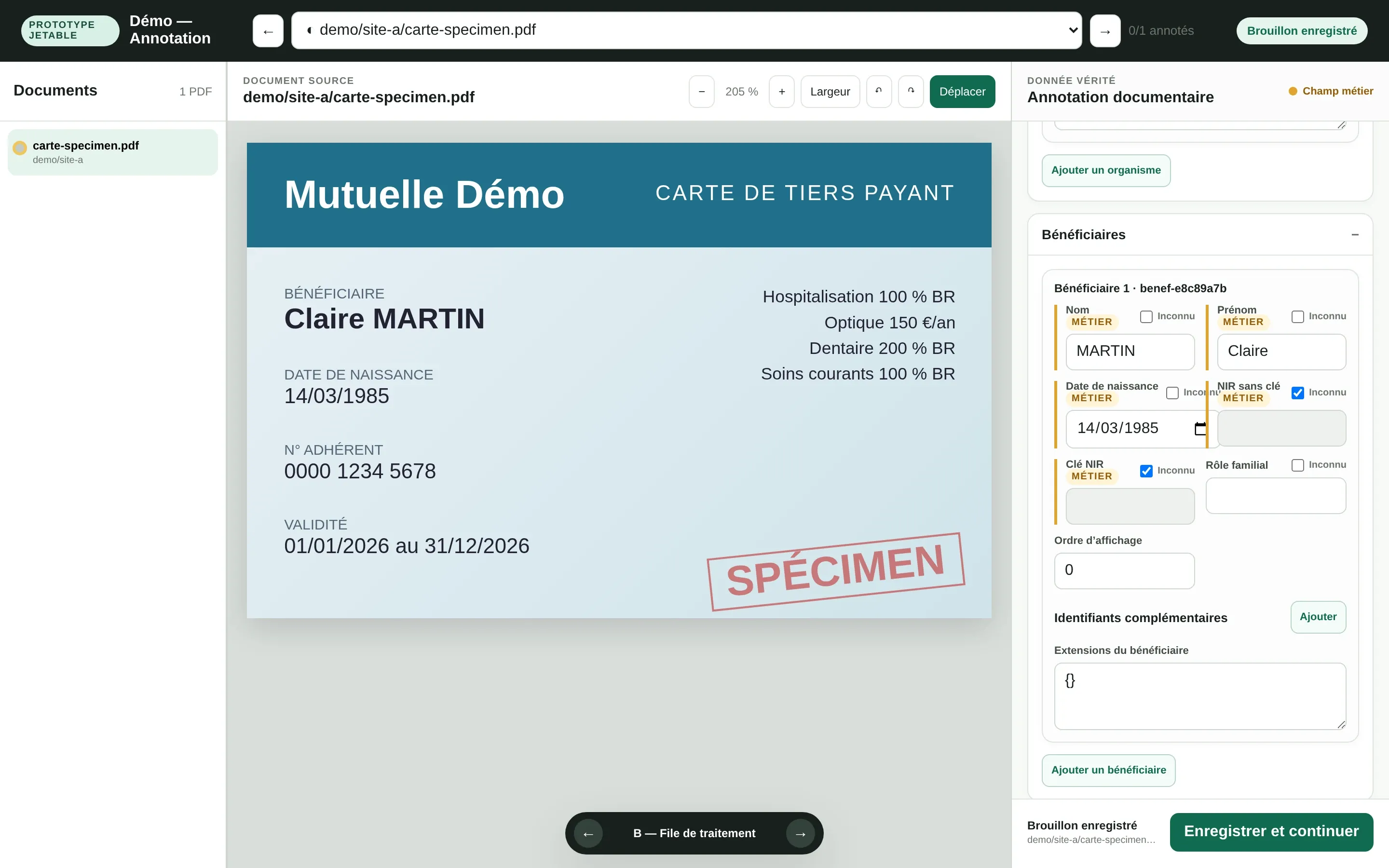Viewport: 1389px width, 868px height.
Task: Click the Prénom input containing Claire
Action: tap(1281, 352)
